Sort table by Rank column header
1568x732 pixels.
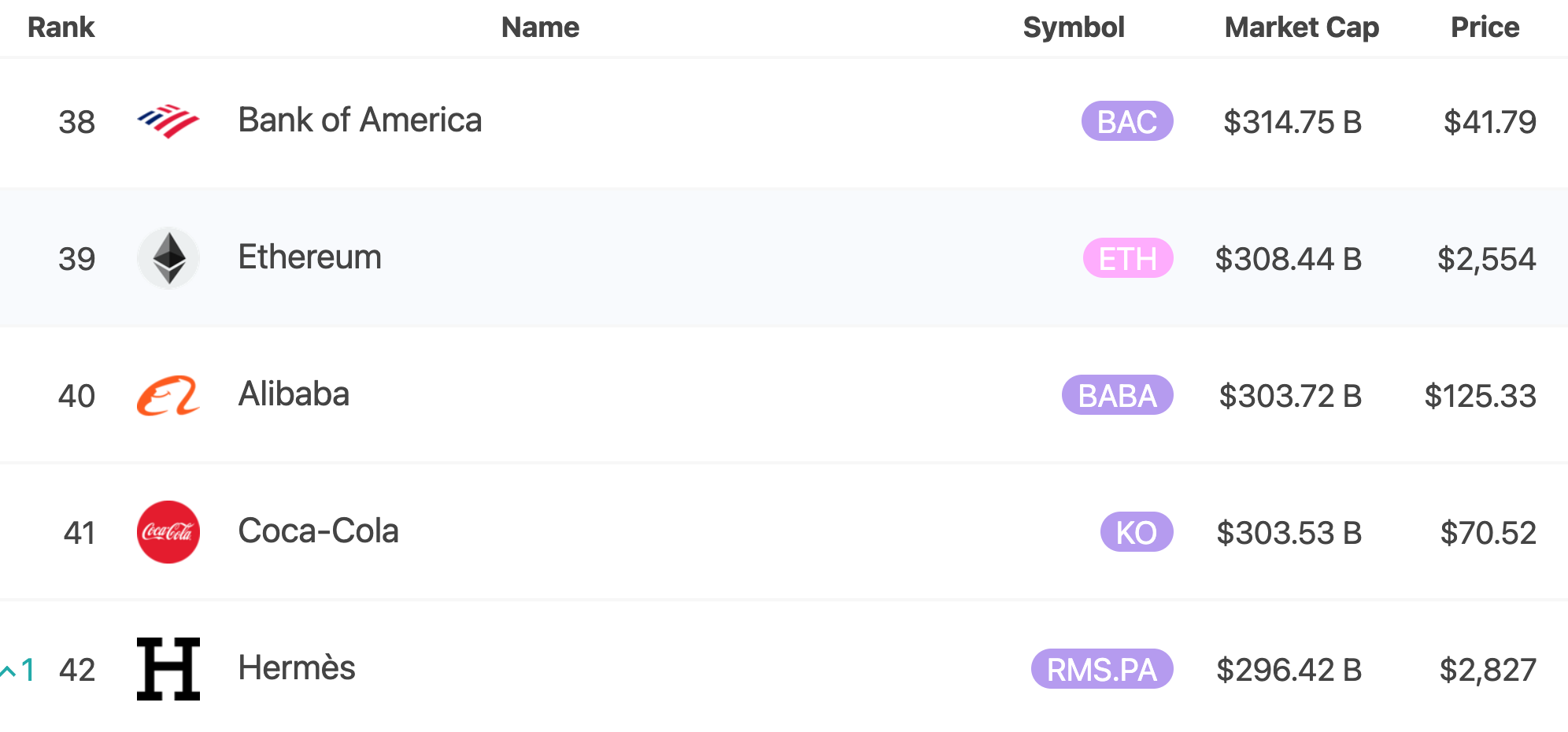61,28
